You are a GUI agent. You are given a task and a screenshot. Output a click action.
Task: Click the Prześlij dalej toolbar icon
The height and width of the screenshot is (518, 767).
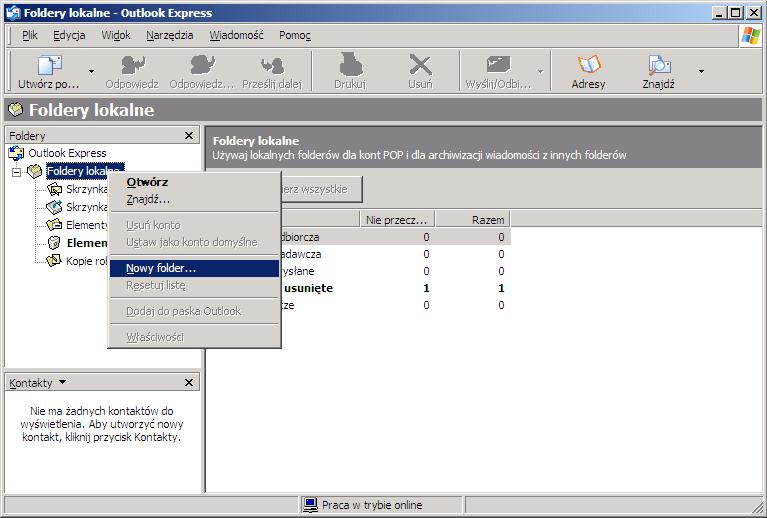(x=272, y=65)
